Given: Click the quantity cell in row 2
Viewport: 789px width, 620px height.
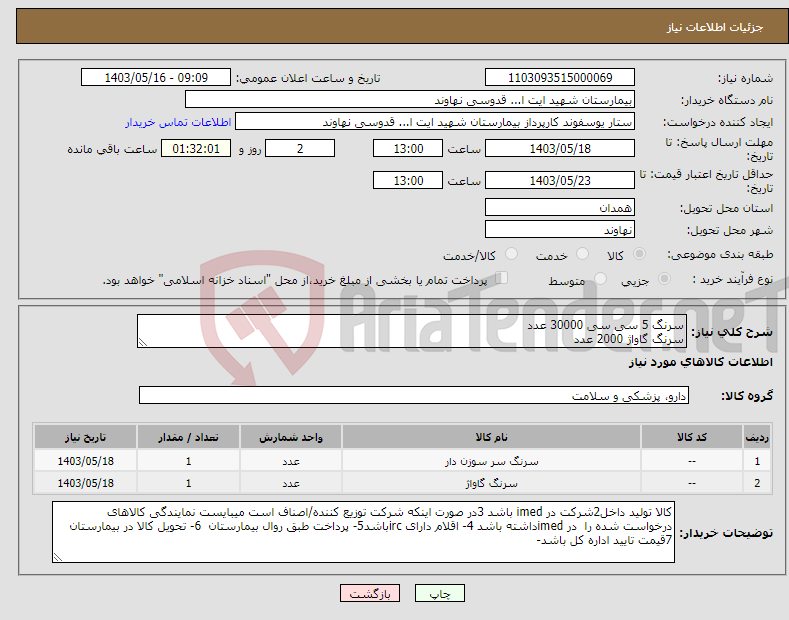Looking at the screenshot, I should tap(188, 483).
